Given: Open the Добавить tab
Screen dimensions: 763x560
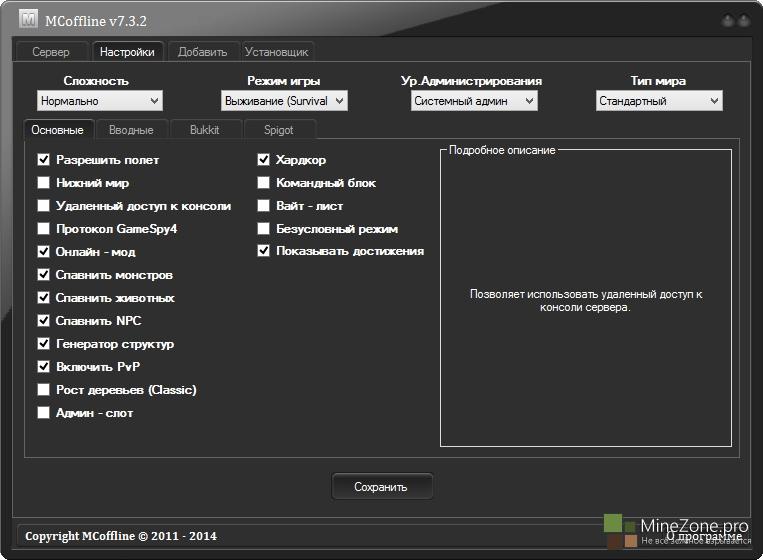Looking at the screenshot, I should click(203, 52).
